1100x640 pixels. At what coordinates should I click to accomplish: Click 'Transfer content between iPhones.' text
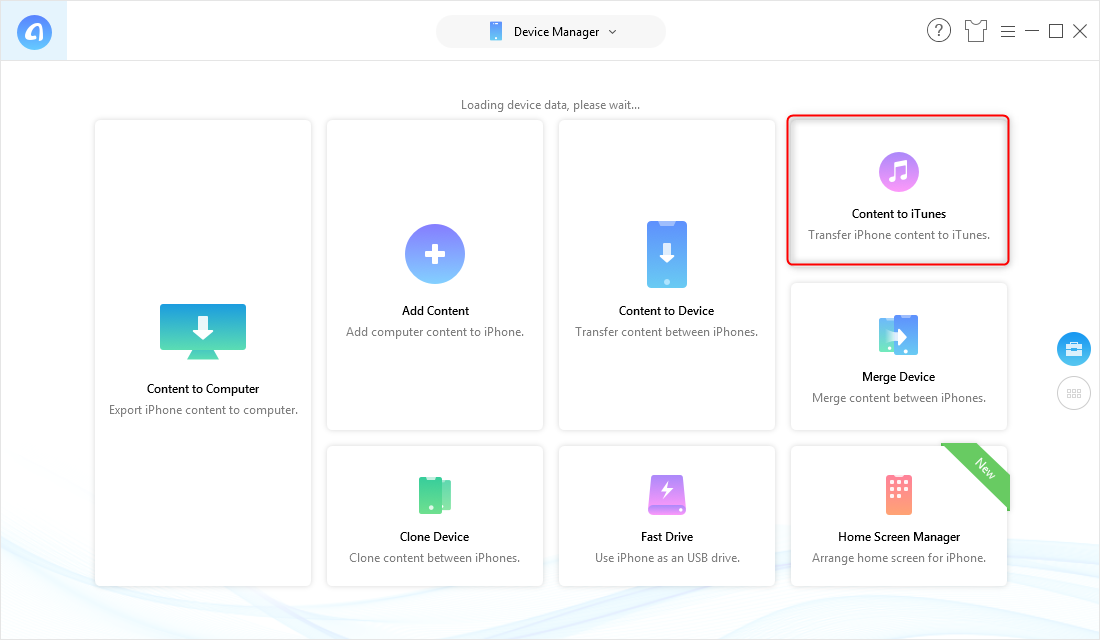pos(666,332)
